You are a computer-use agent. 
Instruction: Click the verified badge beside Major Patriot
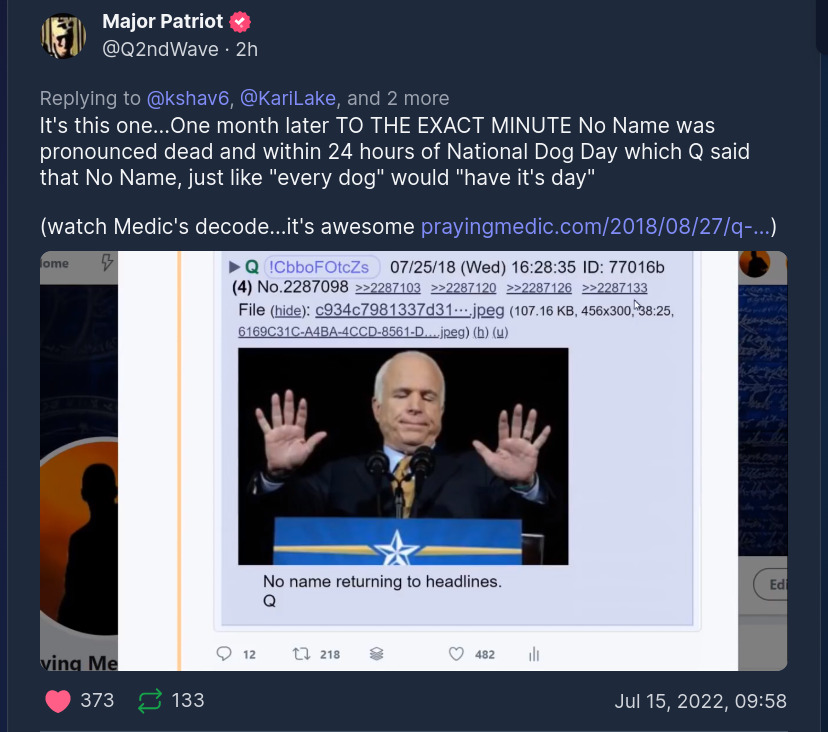[240, 22]
